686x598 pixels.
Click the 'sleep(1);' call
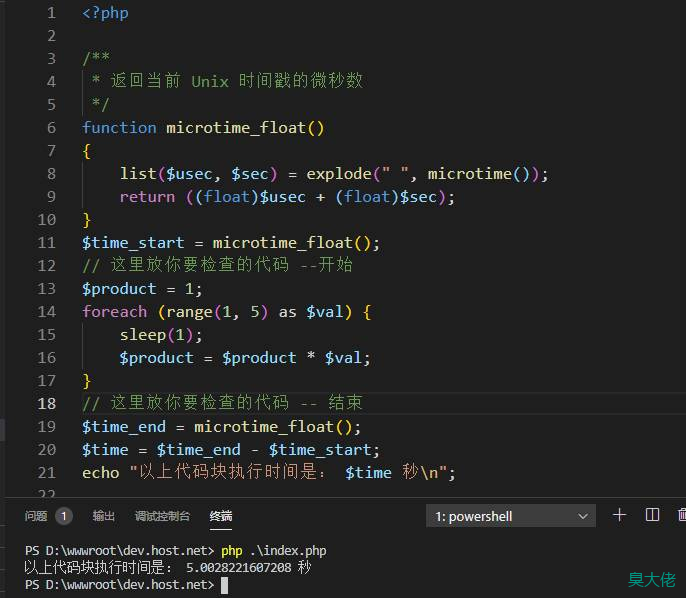tap(161, 335)
